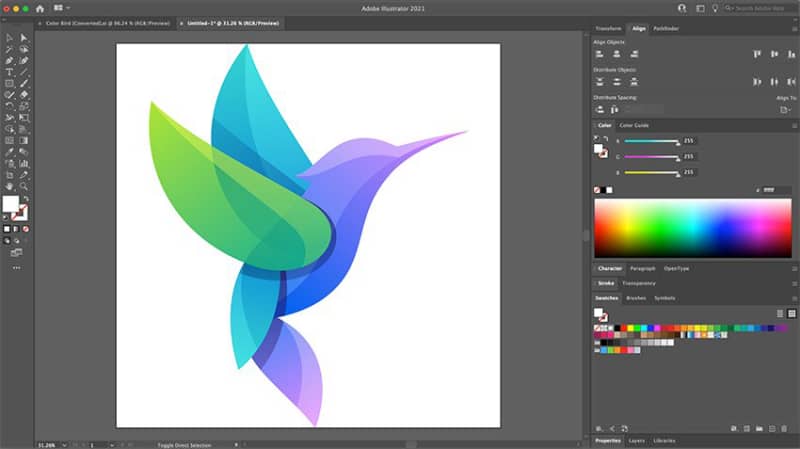Click Horizontal Align Center in Align panel
This screenshot has width=800, height=449.
[x=616, y=54]
